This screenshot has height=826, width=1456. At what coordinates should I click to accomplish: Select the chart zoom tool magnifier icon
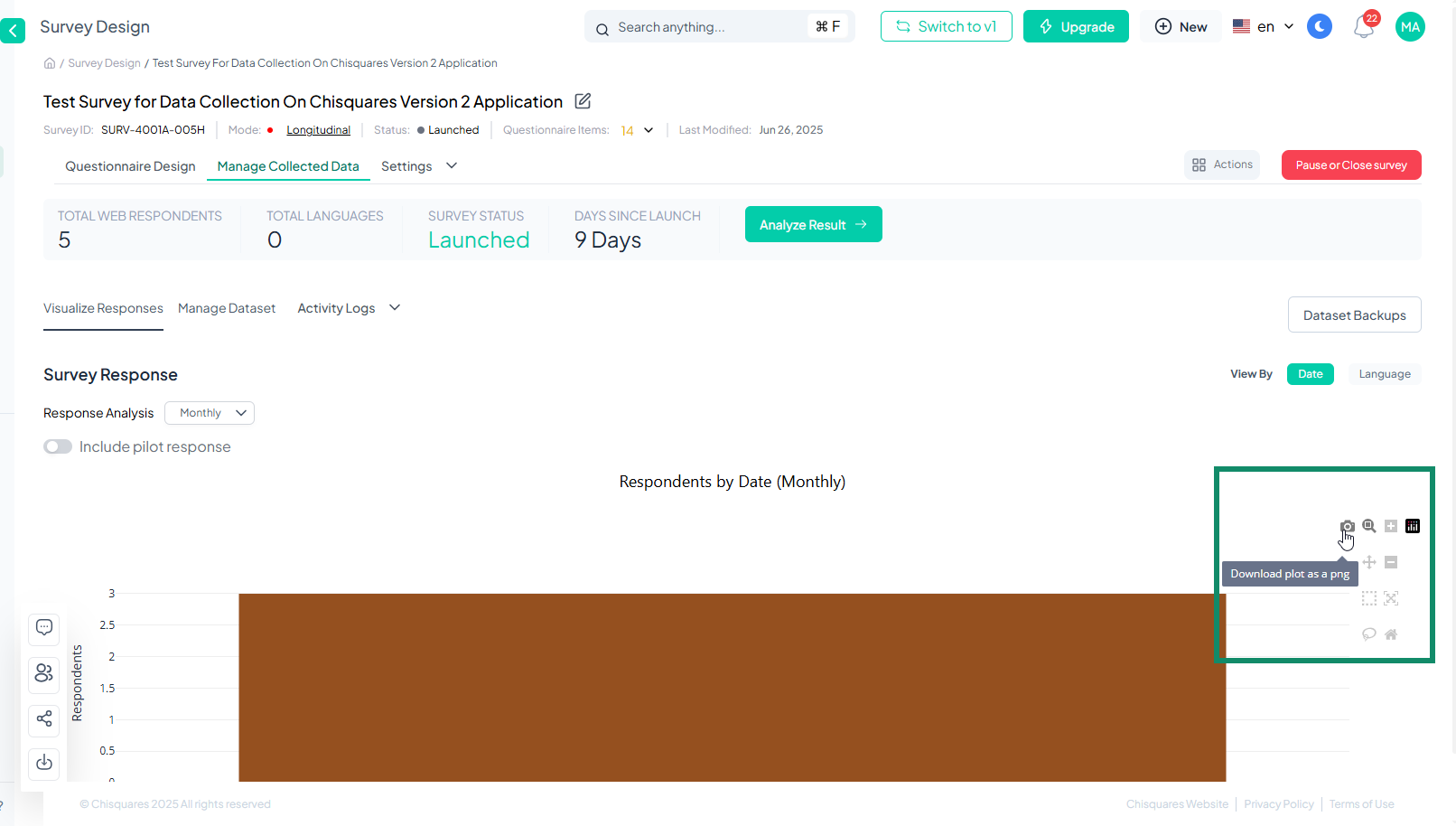tap(1369, 526)
